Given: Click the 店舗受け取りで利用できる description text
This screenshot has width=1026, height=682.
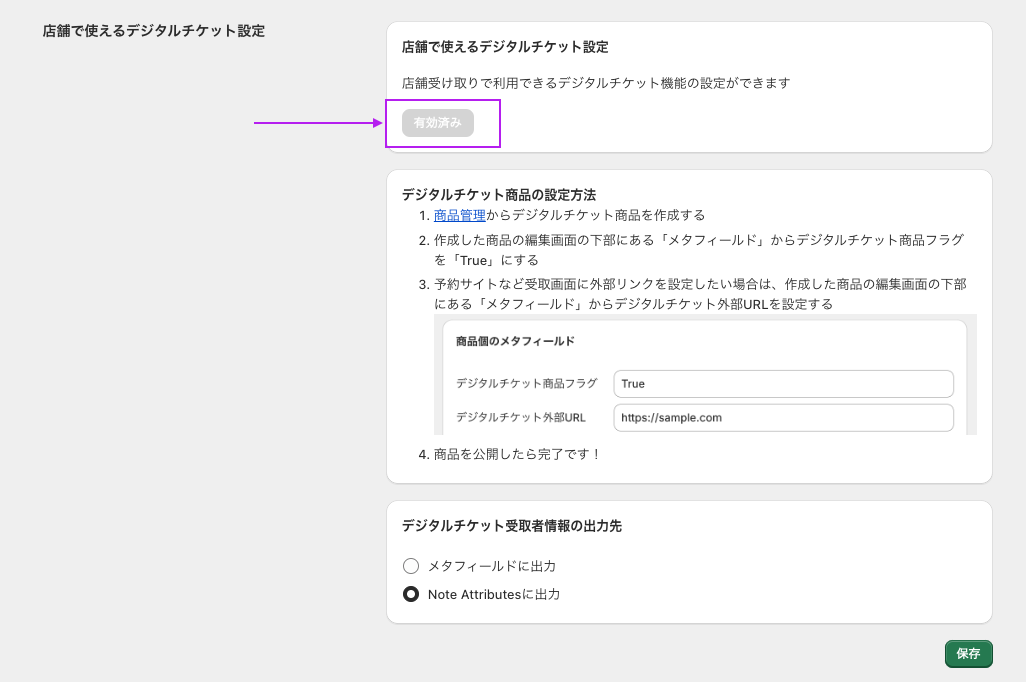Looking at the screenshot, I should click(x=595, y=83).
